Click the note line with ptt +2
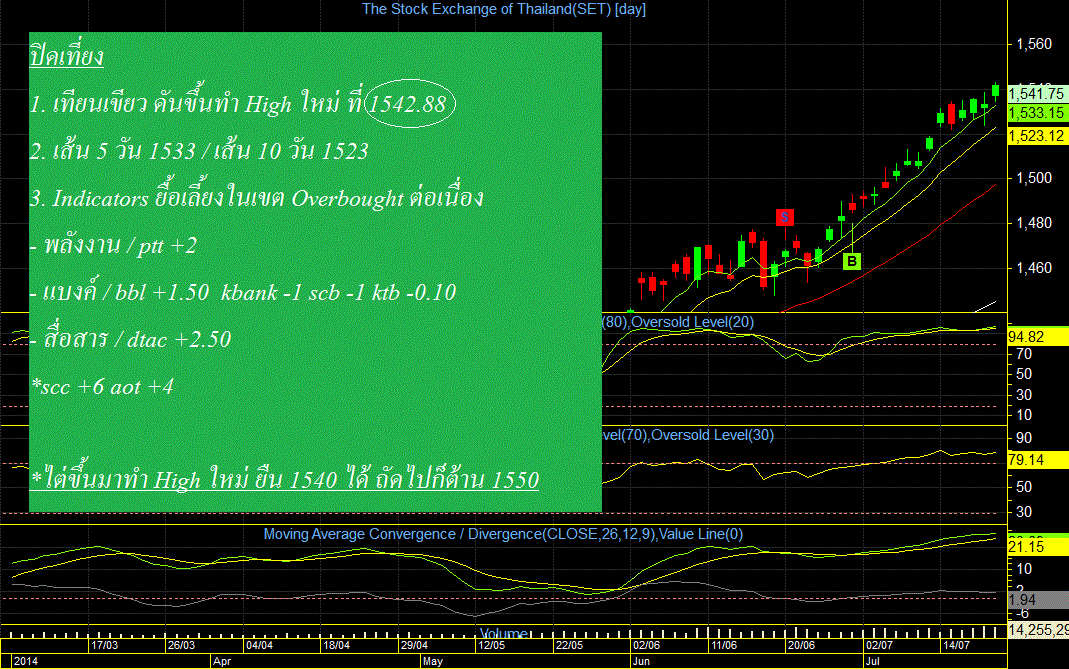Viewport: 1069px width, 669px height. tap(113, 245)
